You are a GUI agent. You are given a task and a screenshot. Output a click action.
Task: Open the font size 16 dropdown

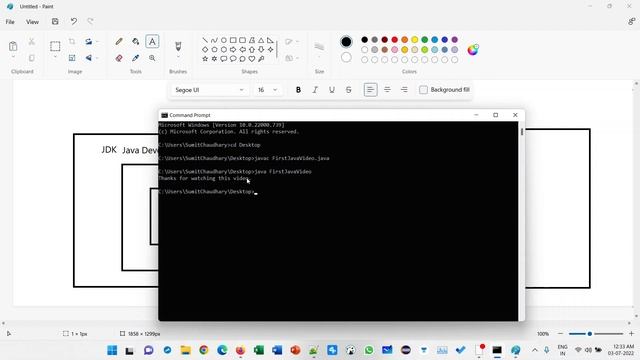pyautogui.click(x=267, y=90)
